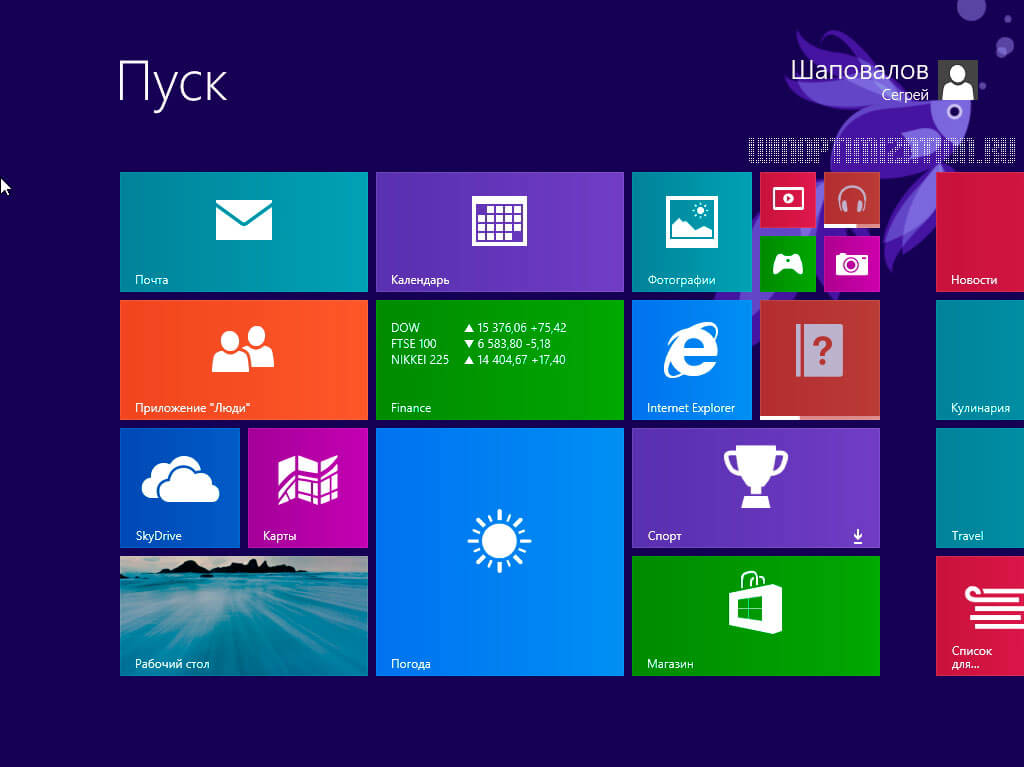Open the Почта mail tile
The width and height of the screenshot is (1024, 767).
(243, 231)
